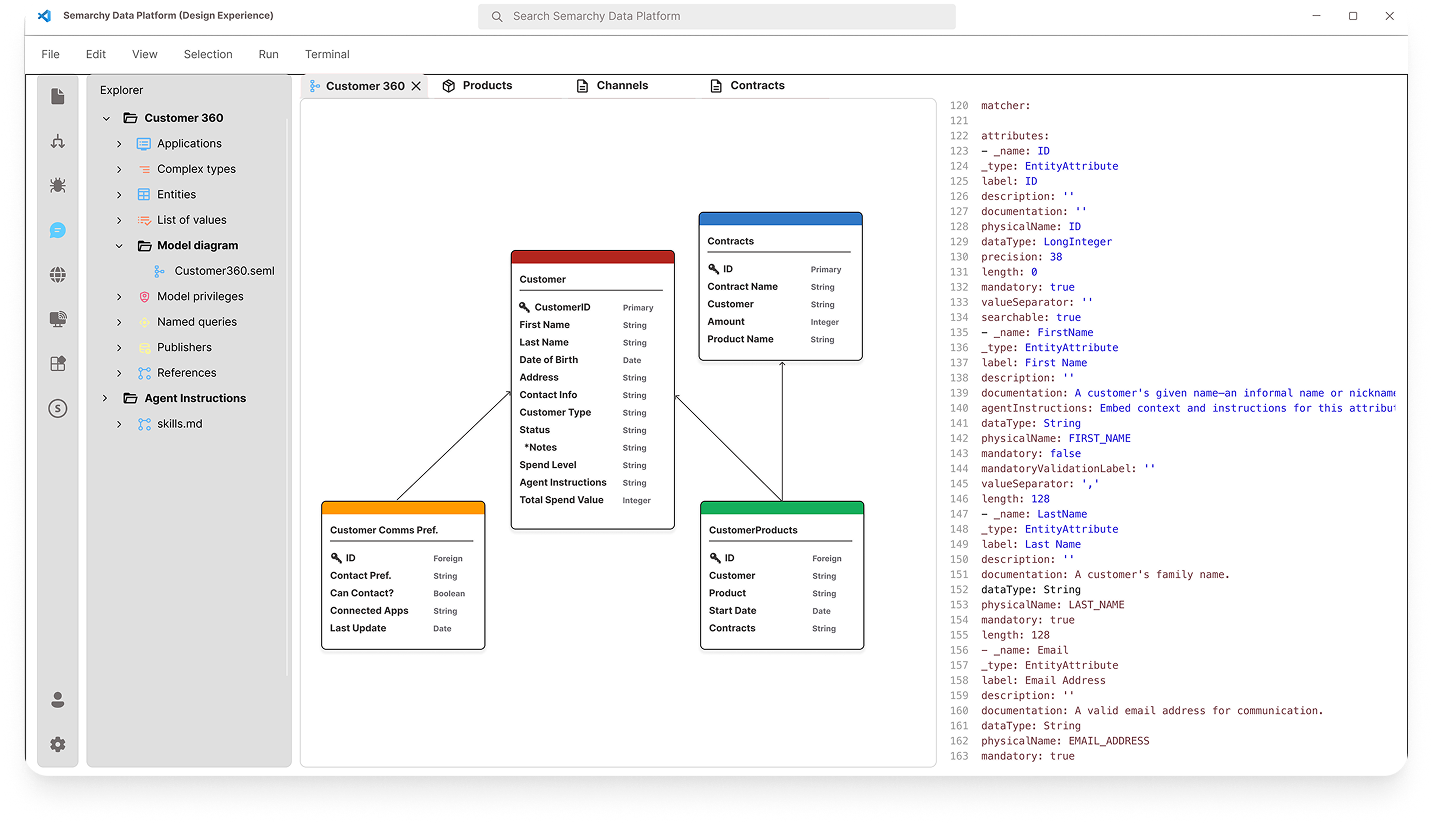Click the Products tab cube icon

coord(449,86)
